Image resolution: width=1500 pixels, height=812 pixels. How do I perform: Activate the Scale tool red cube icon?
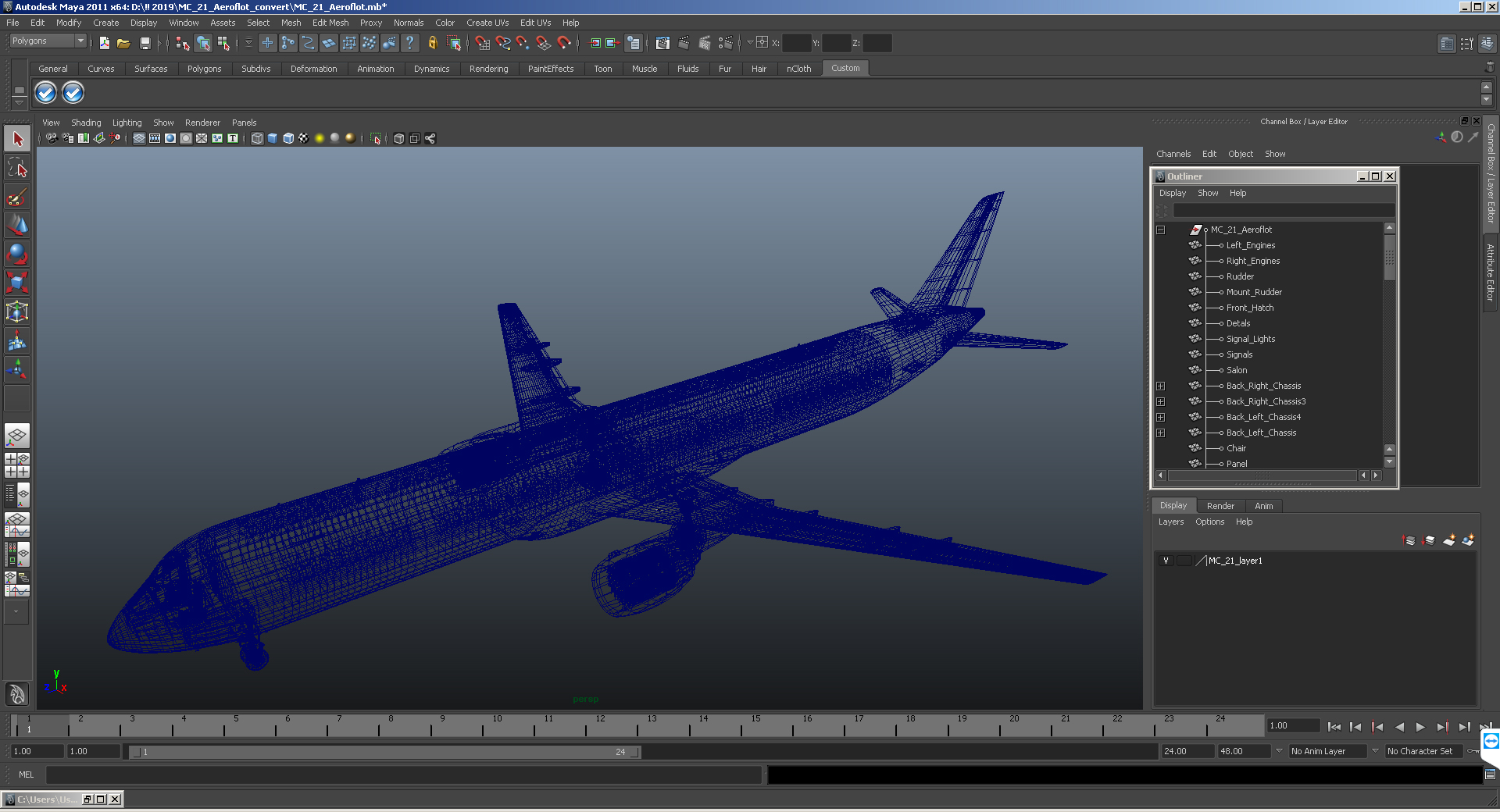pos(17,282)
